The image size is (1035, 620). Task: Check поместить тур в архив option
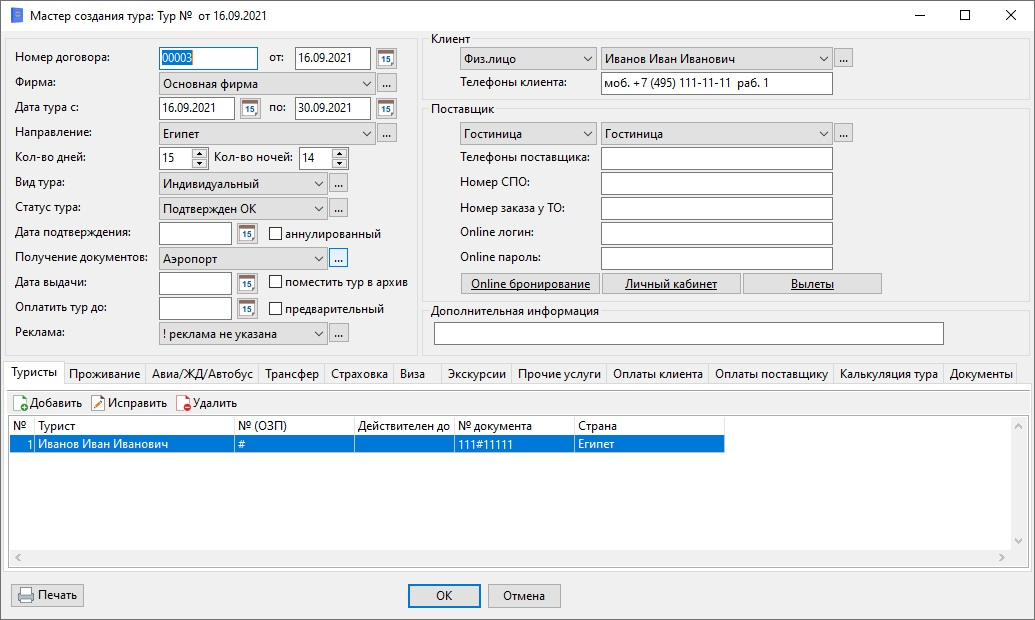click(276, 283)
